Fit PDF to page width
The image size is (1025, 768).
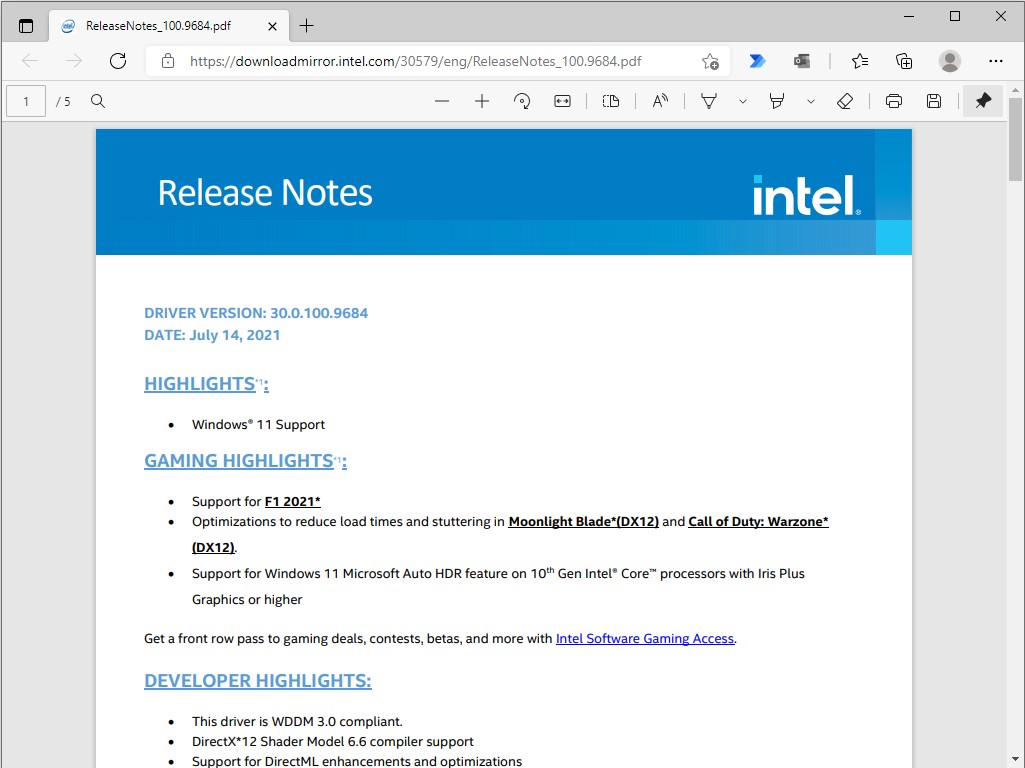point(562,101)
